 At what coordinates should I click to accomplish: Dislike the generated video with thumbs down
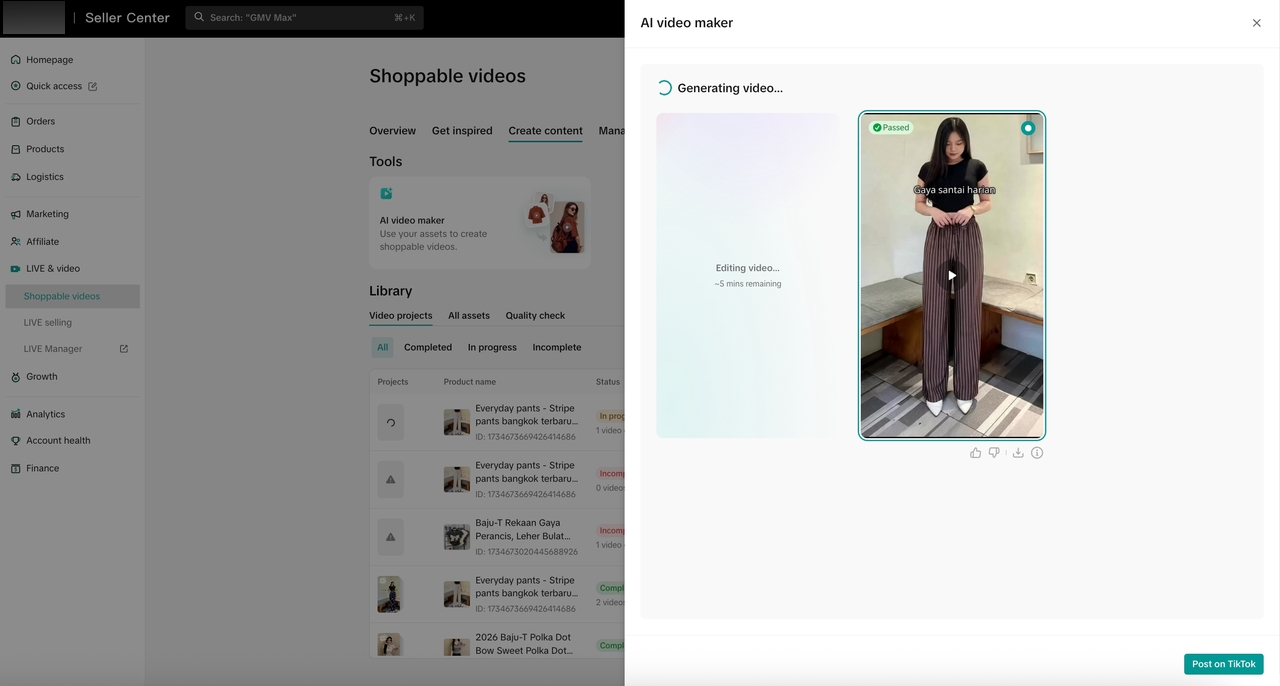tap(994, 453)
